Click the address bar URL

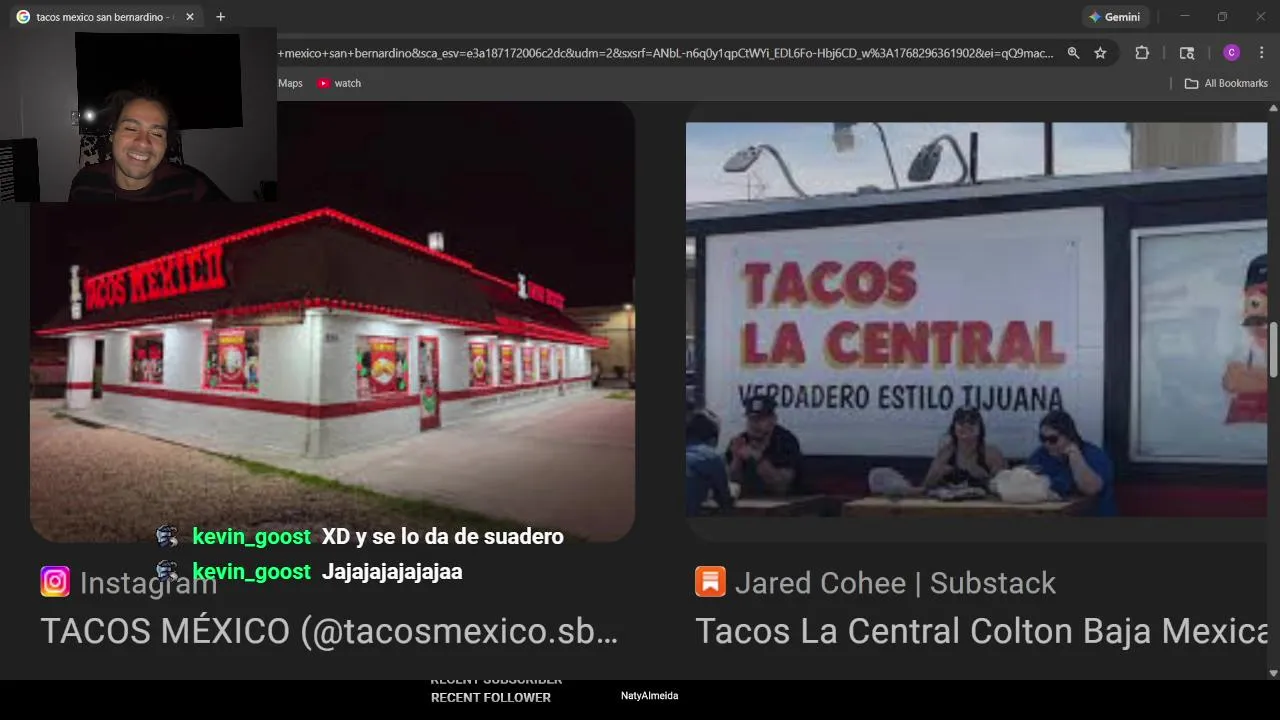665,53
